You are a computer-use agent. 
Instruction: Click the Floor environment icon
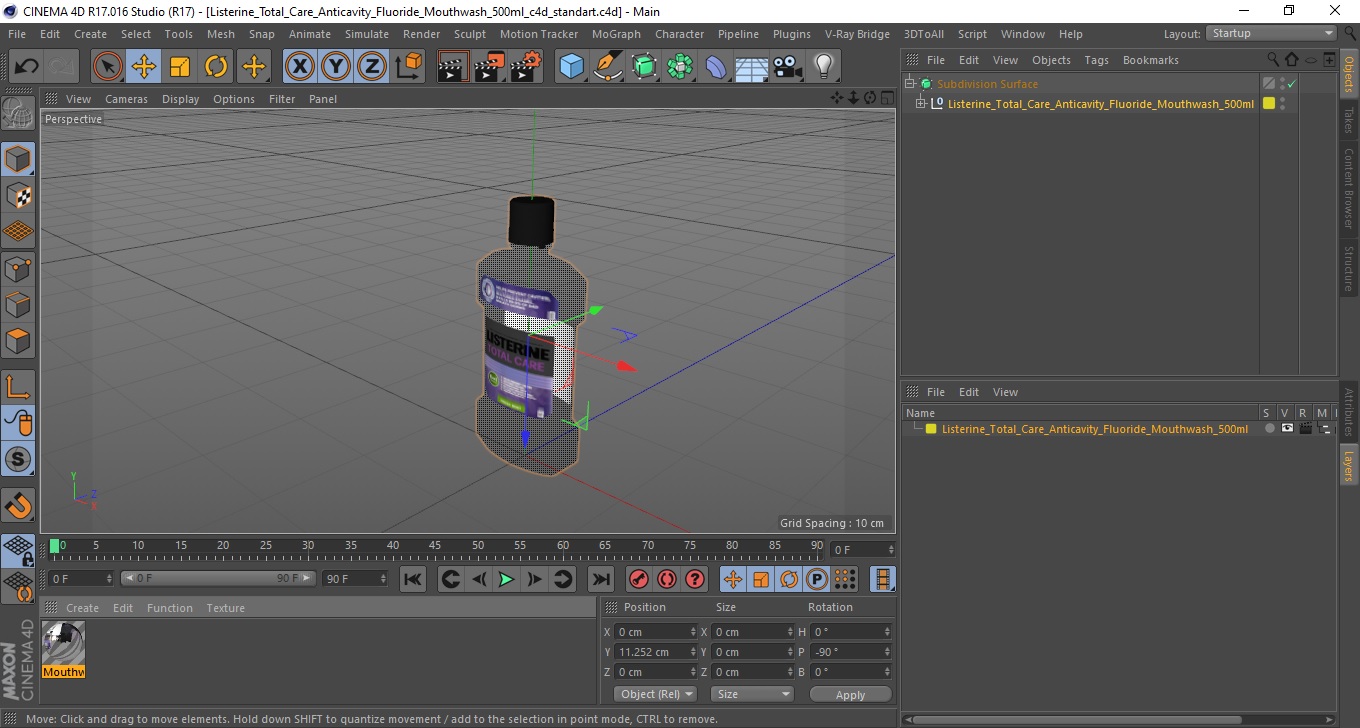(751, 67)
